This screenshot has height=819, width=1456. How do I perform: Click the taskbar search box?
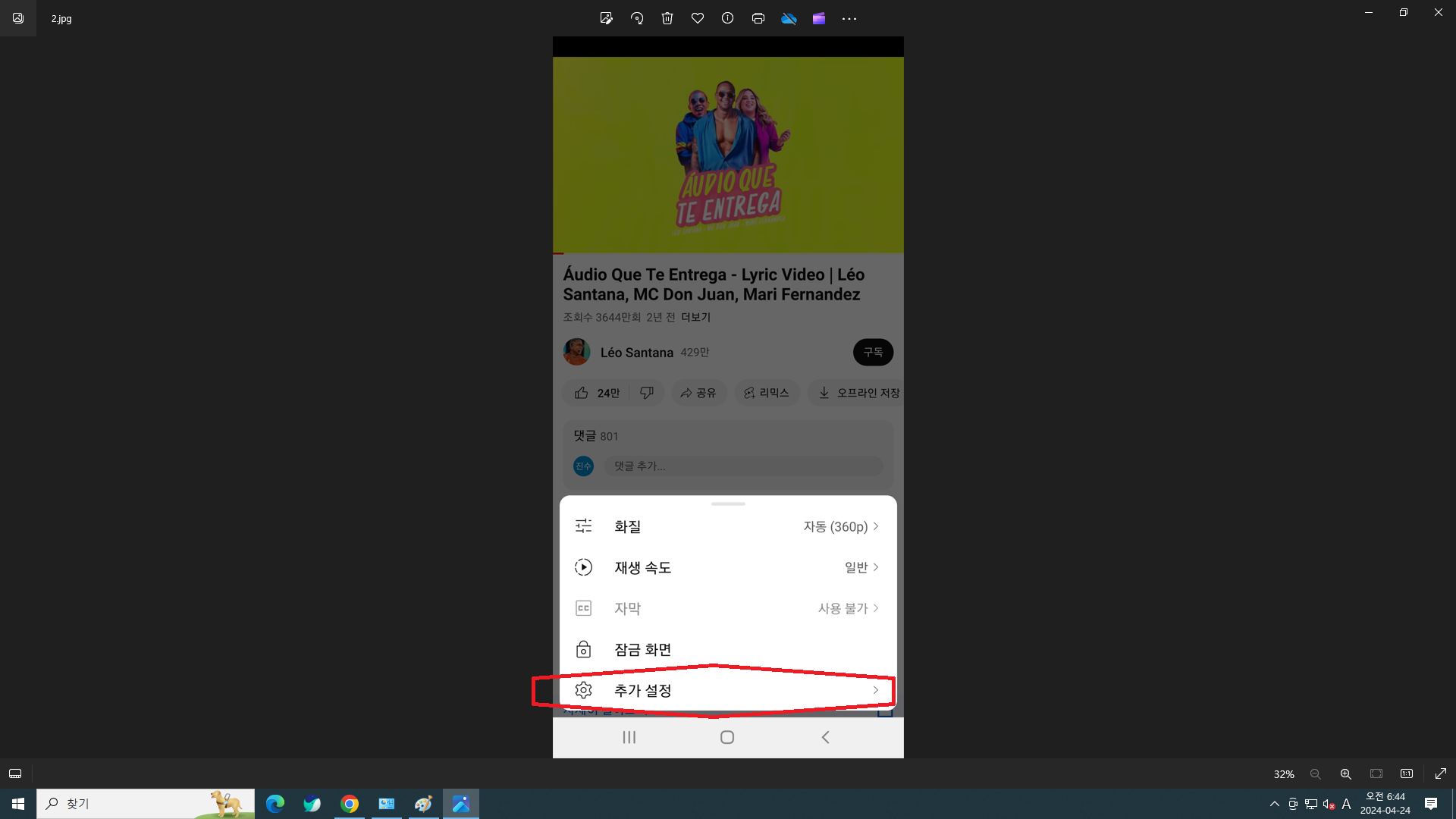(146, 804)
